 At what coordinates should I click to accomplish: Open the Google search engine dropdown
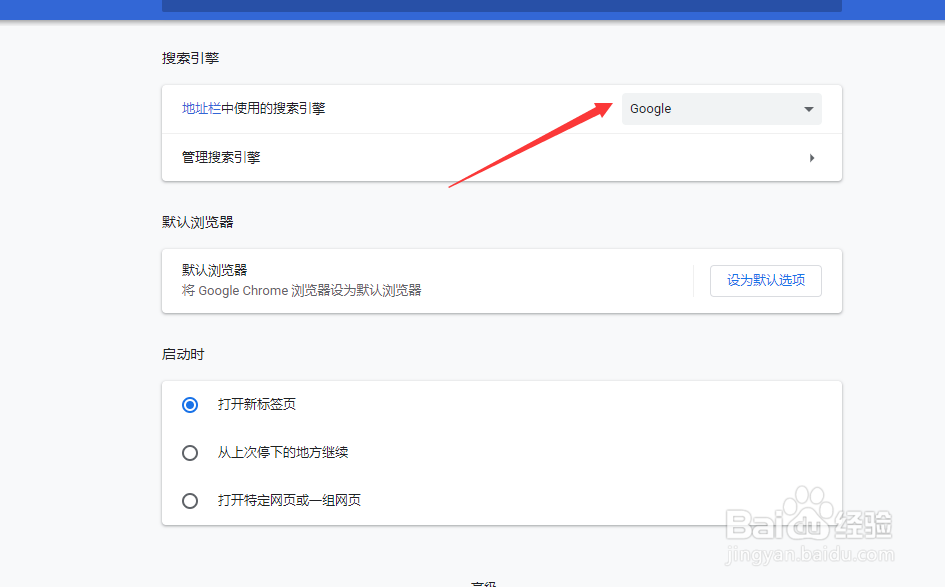pos(721,109)
